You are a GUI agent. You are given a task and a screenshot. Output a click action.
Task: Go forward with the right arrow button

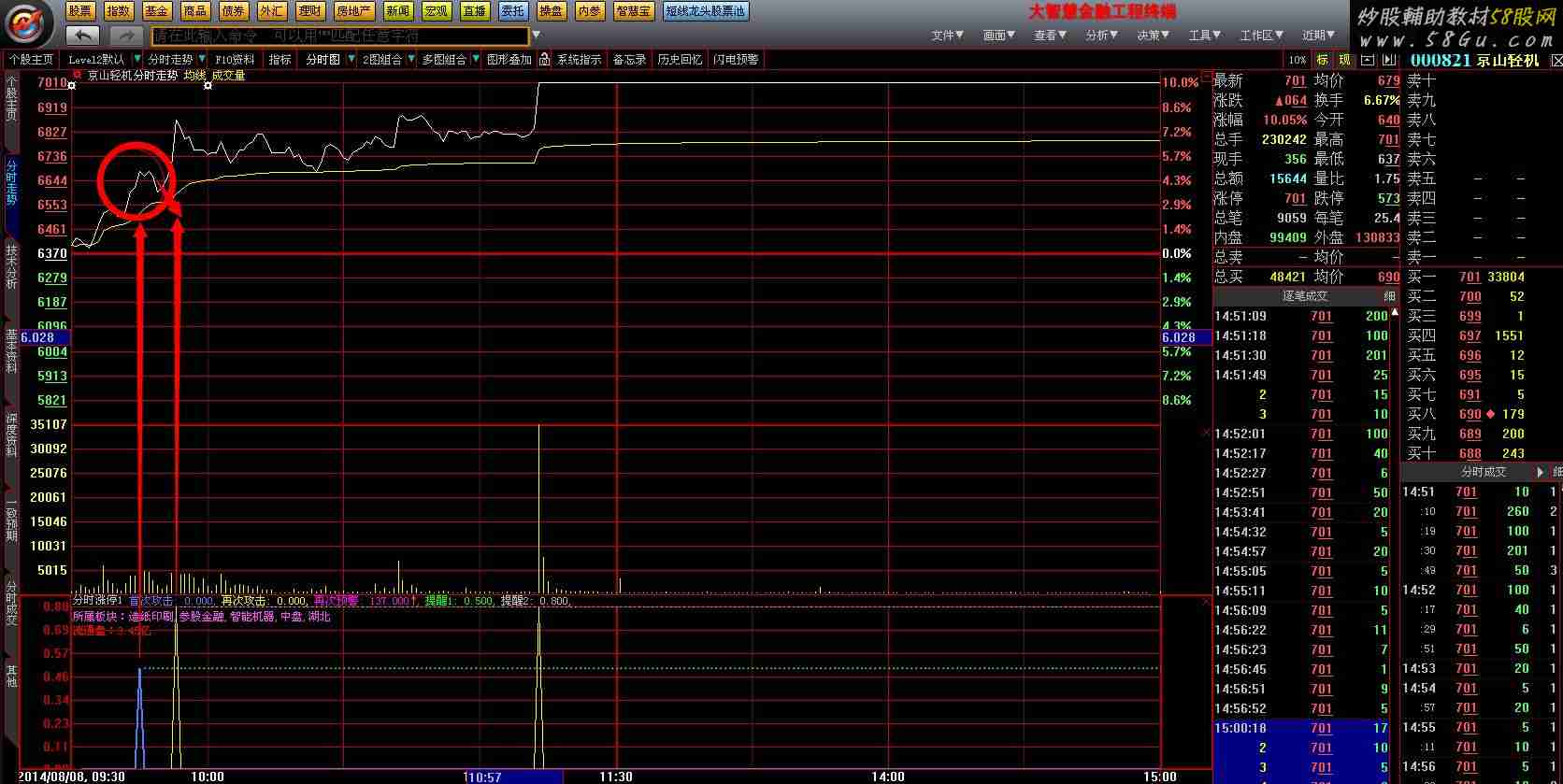point(125,36)
